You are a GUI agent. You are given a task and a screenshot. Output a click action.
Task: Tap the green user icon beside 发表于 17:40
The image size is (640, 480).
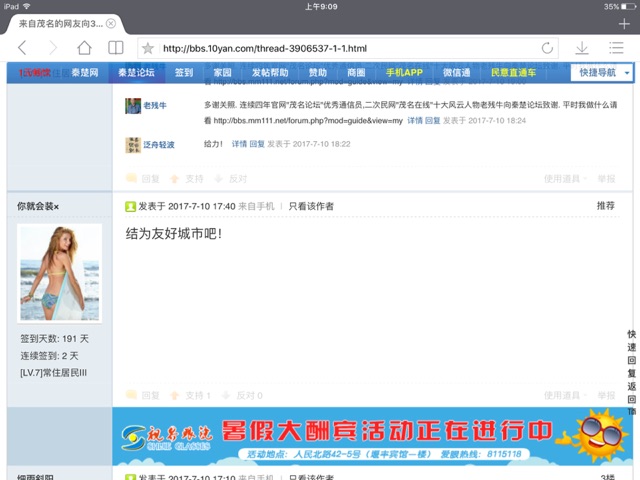tap(130, 207)
